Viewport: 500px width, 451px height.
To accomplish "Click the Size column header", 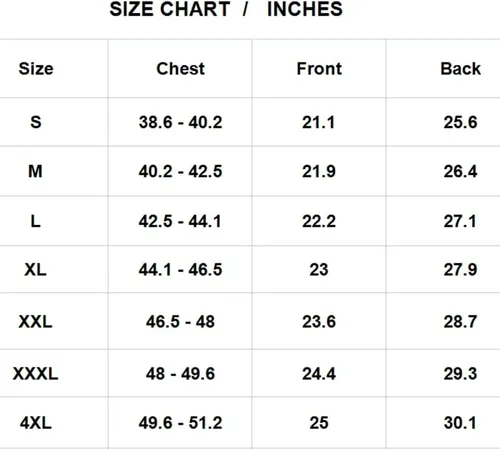I will coord(36,69).
